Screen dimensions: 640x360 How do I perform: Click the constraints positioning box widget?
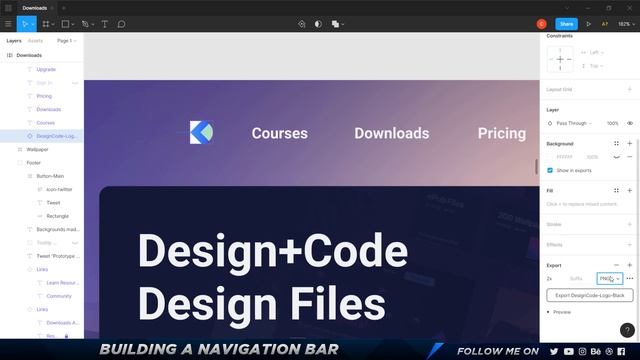point(560,59)
